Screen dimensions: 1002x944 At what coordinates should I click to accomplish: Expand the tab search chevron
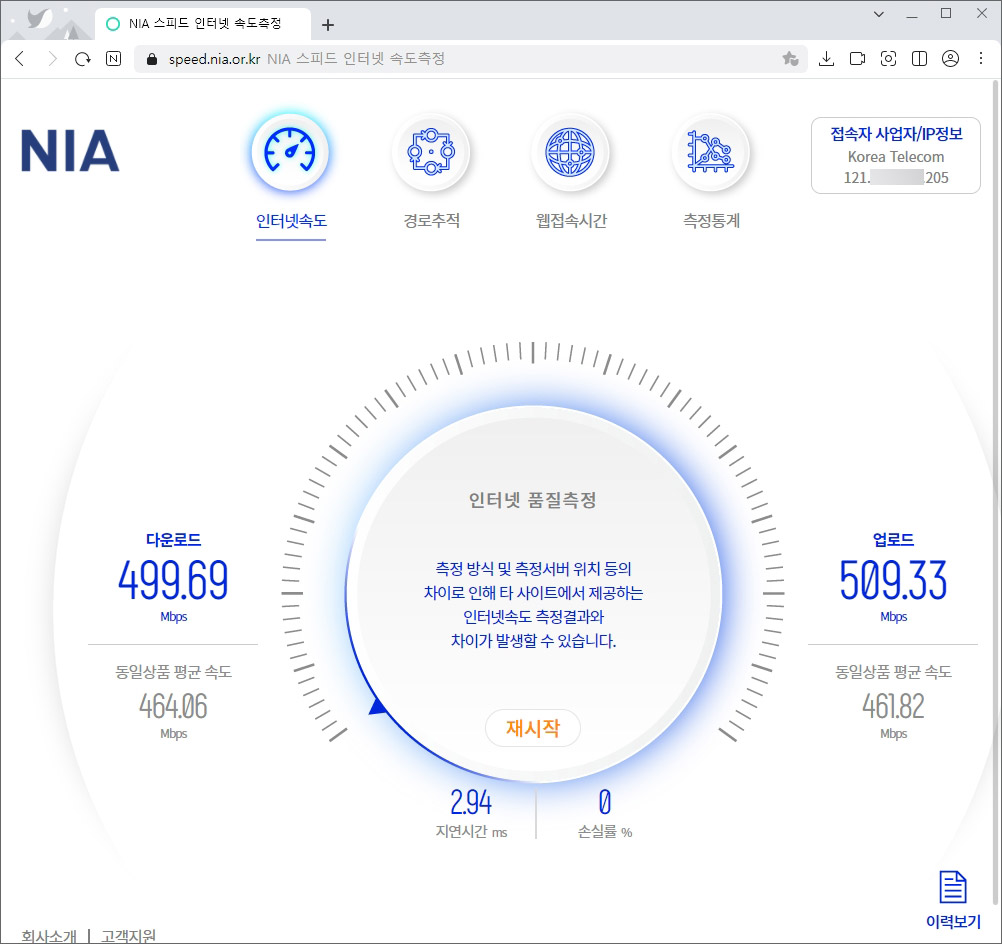(x=879, y=14)
